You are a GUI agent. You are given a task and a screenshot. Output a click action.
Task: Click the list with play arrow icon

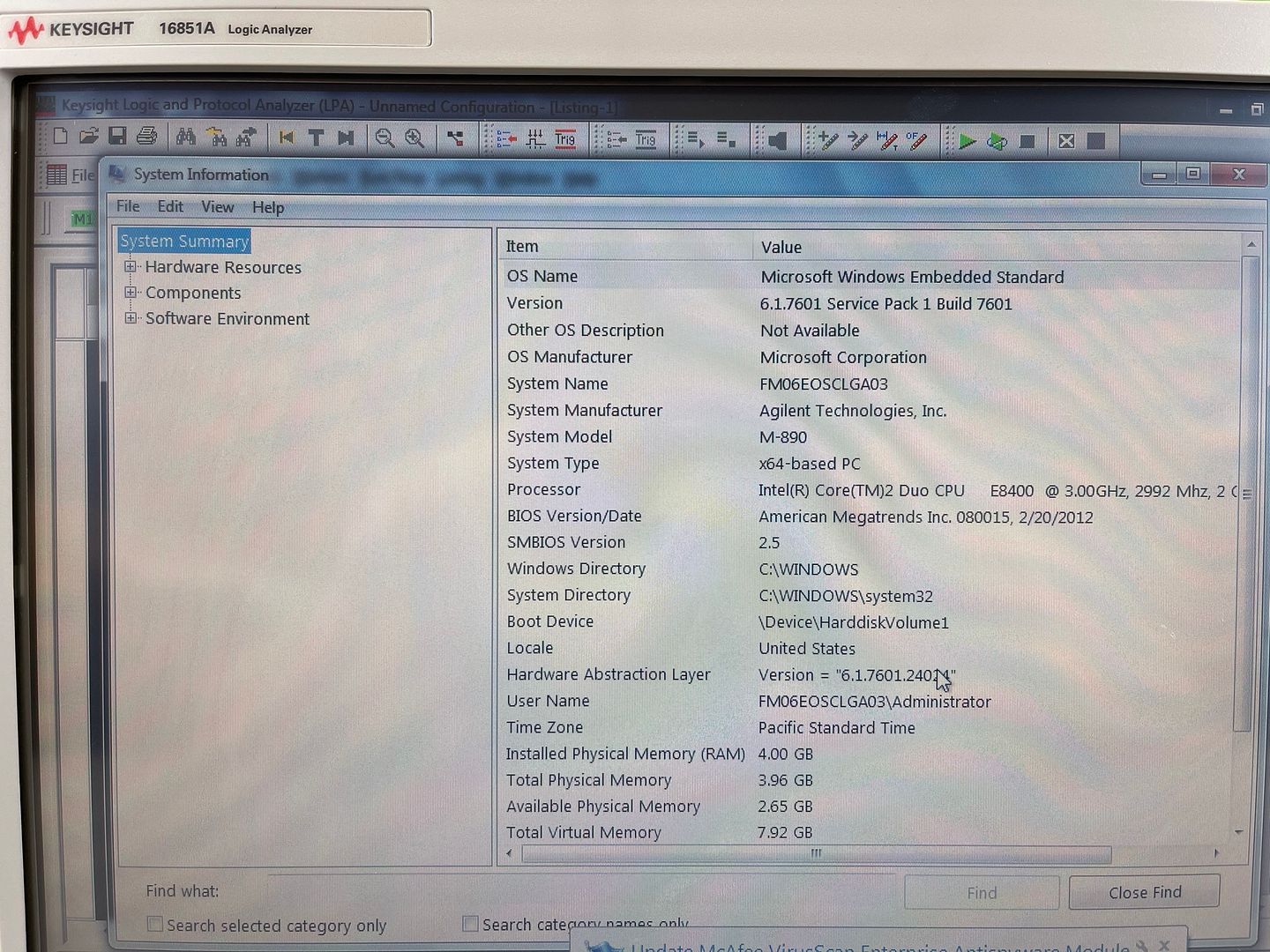point(696,140)
